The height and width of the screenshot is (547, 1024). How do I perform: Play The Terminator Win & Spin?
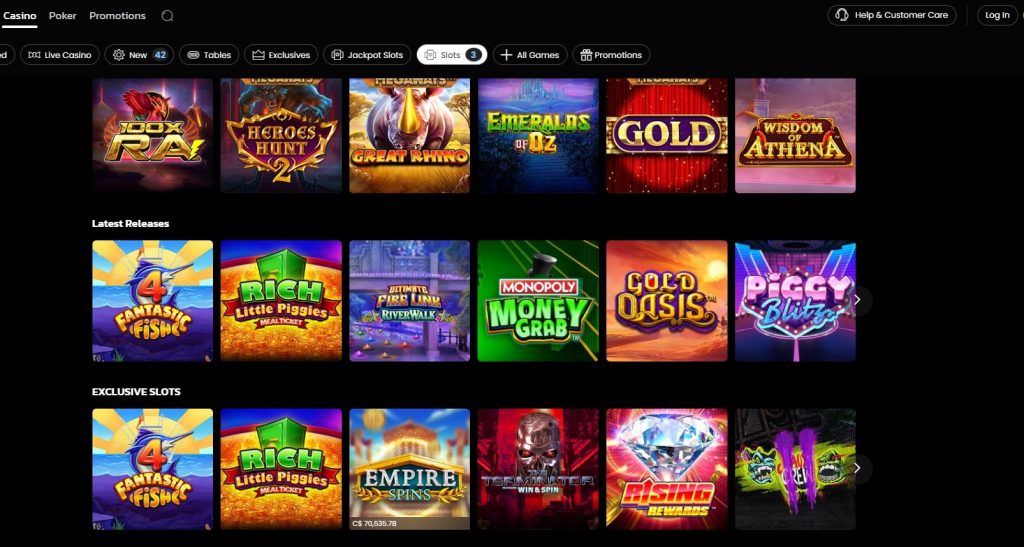point(538,469)
